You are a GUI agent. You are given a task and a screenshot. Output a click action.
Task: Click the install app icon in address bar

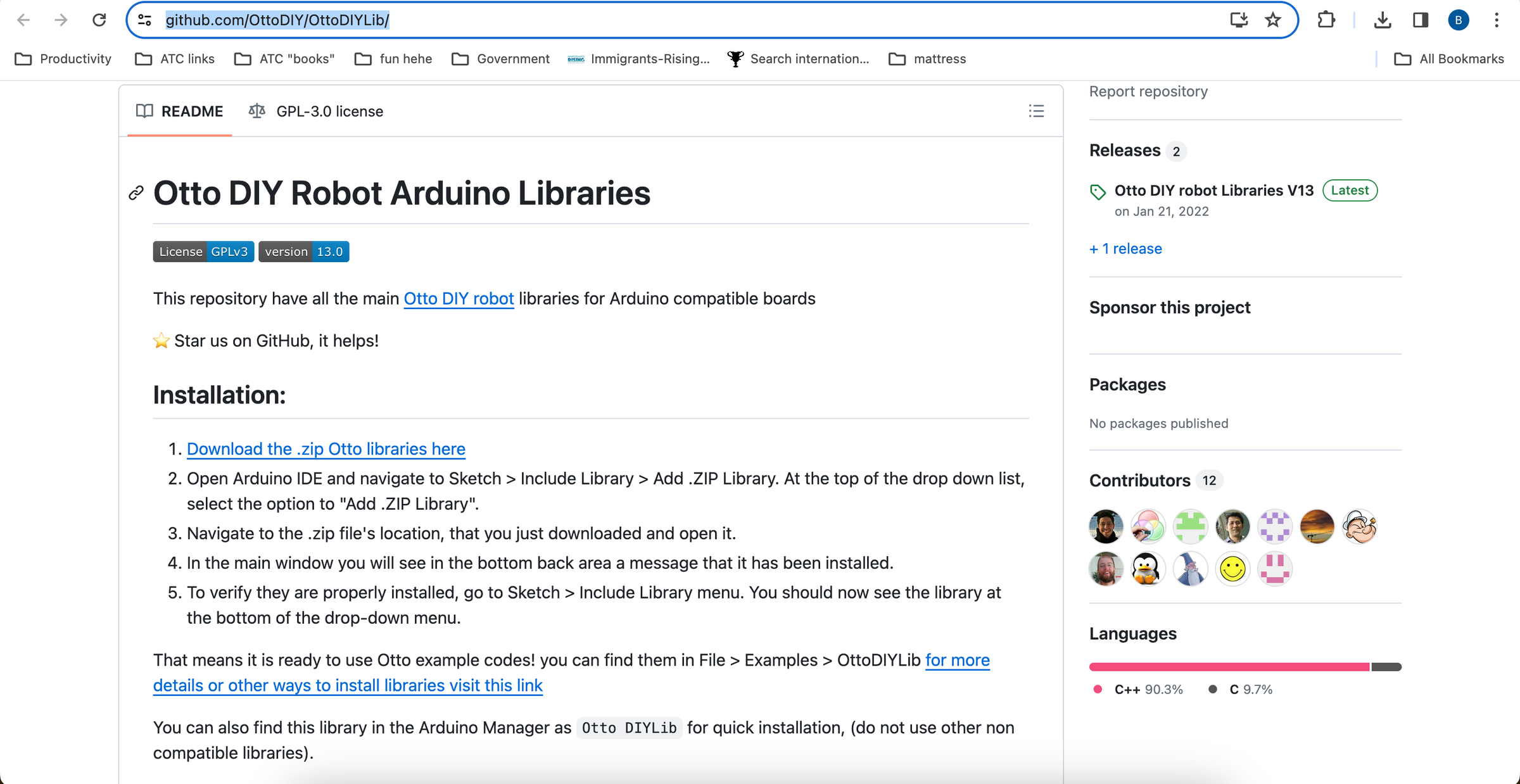pyautogui.click(x=1239, y=20)
